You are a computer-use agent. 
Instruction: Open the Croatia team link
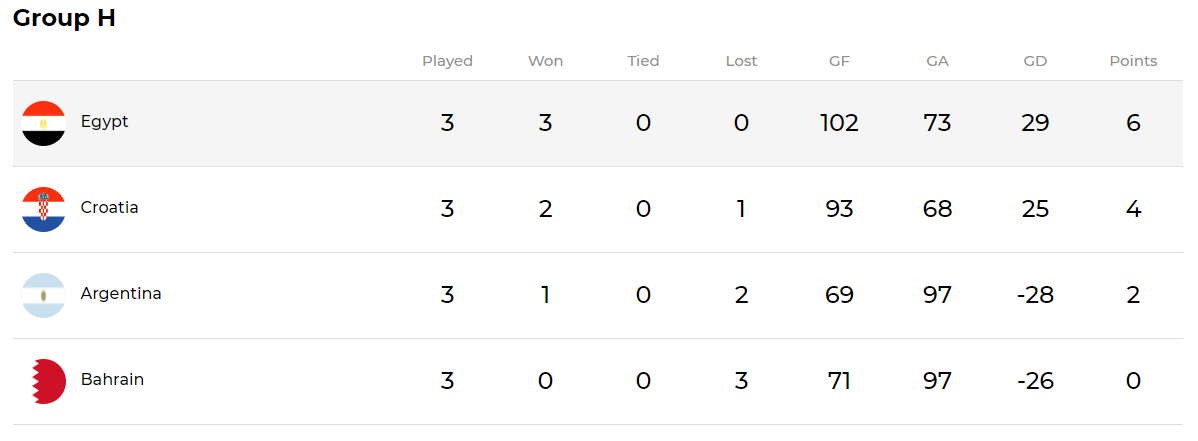point(109,208)
